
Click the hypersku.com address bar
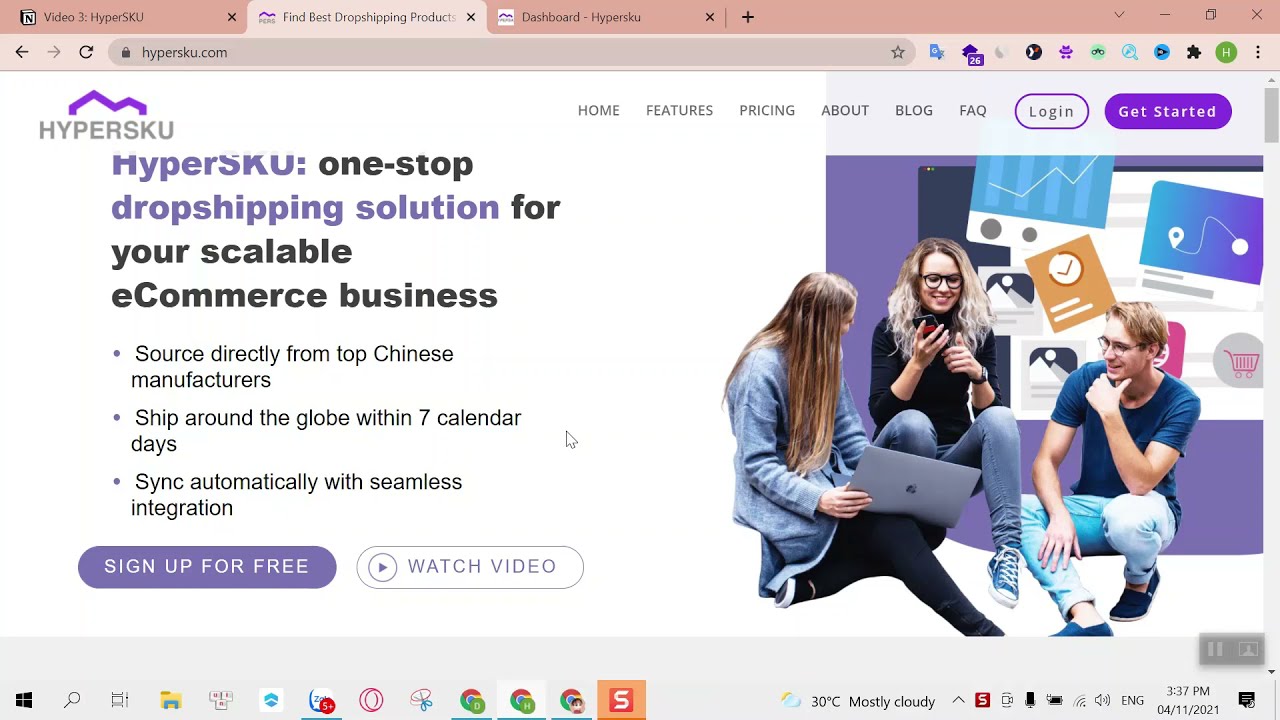coord(510,52)
